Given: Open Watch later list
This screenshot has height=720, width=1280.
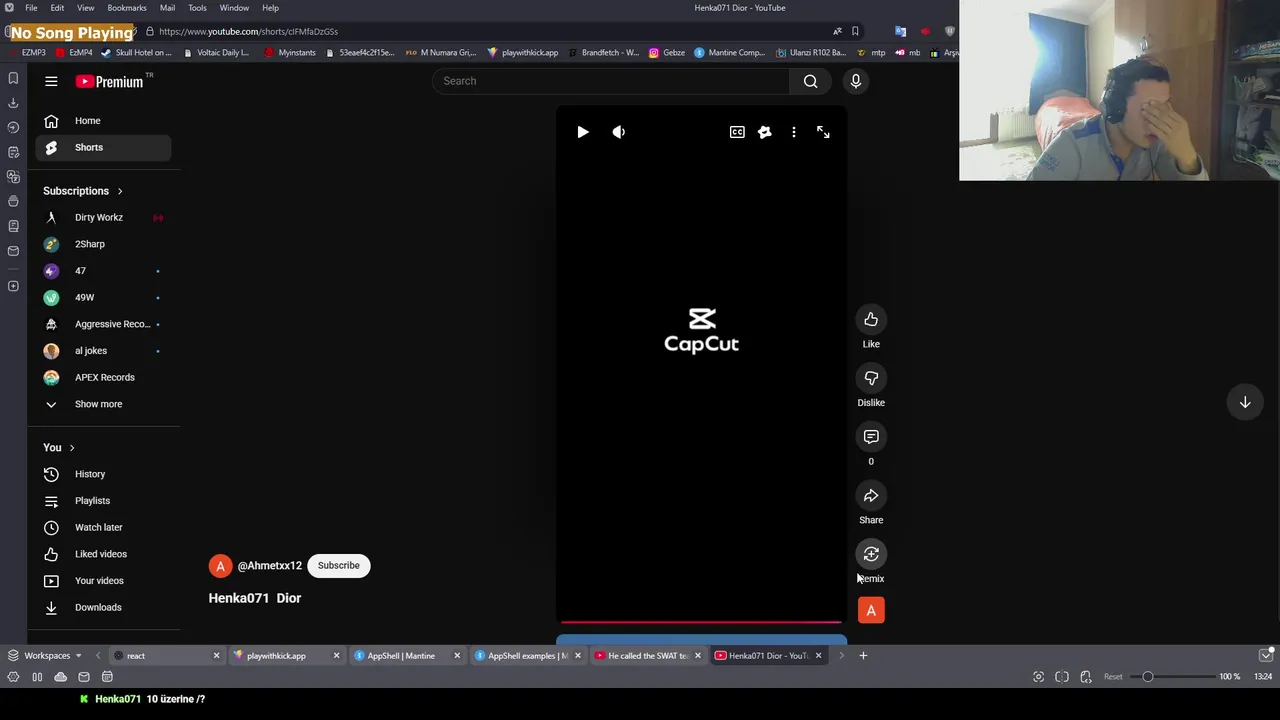Looking at the screenshot, I should pyautogui.click(x=103, y=527).
